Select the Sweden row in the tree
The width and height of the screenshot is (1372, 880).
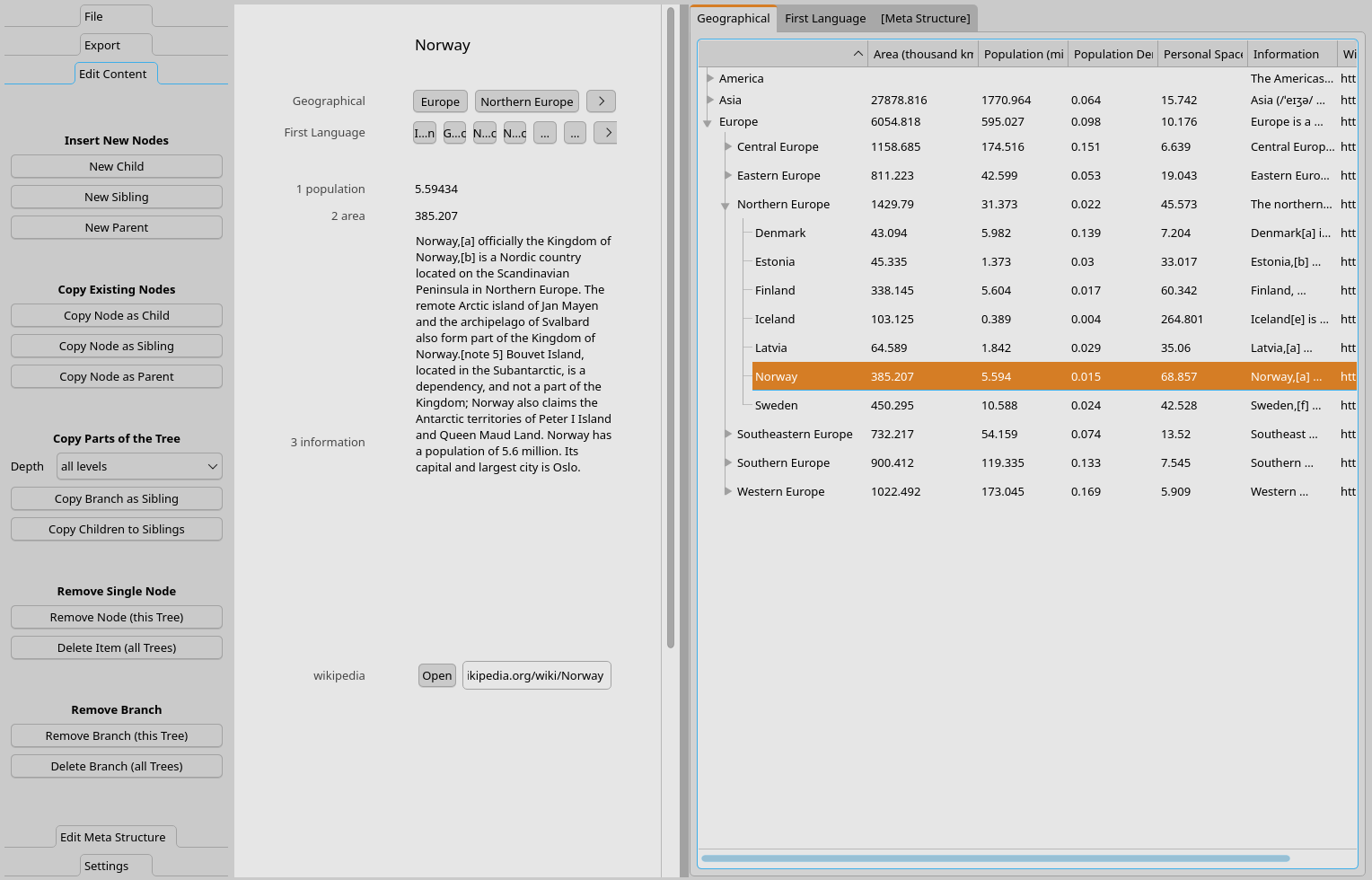click(x=776, y=405)
